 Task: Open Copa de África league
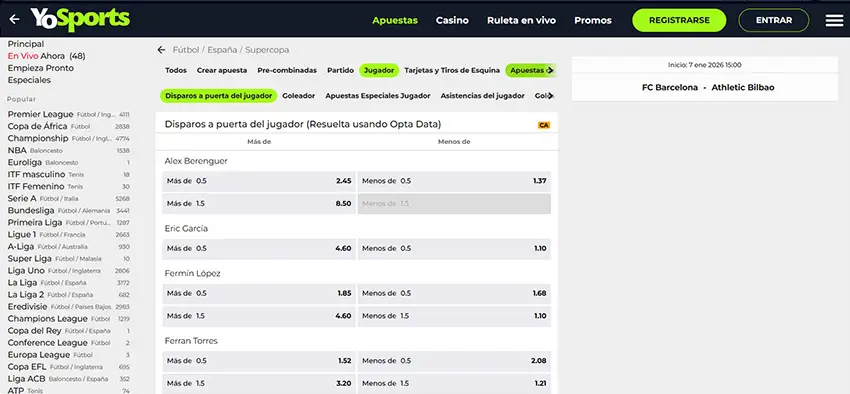coord(68,126)
